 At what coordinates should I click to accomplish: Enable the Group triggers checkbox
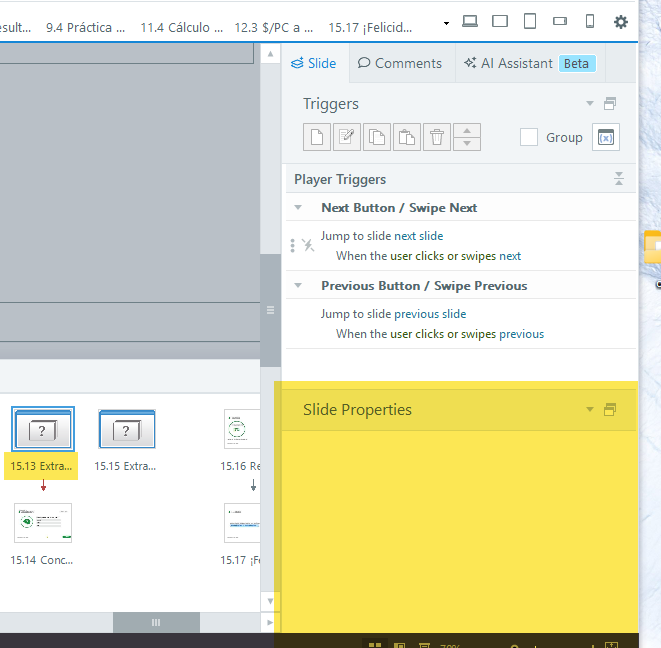point(529,137)
